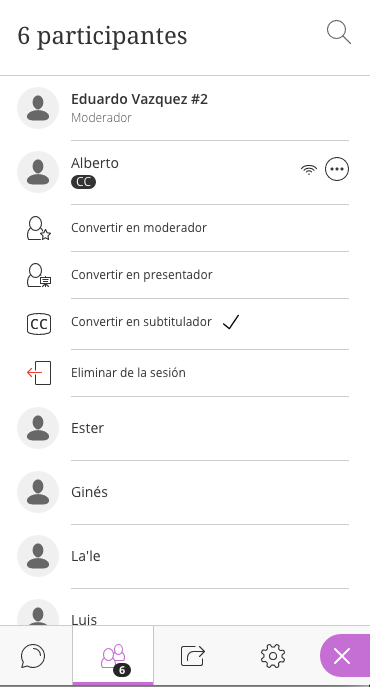Click the CC captioner icon in menu
This screenshot has width=370, height=687.
[x=39, y=324]
